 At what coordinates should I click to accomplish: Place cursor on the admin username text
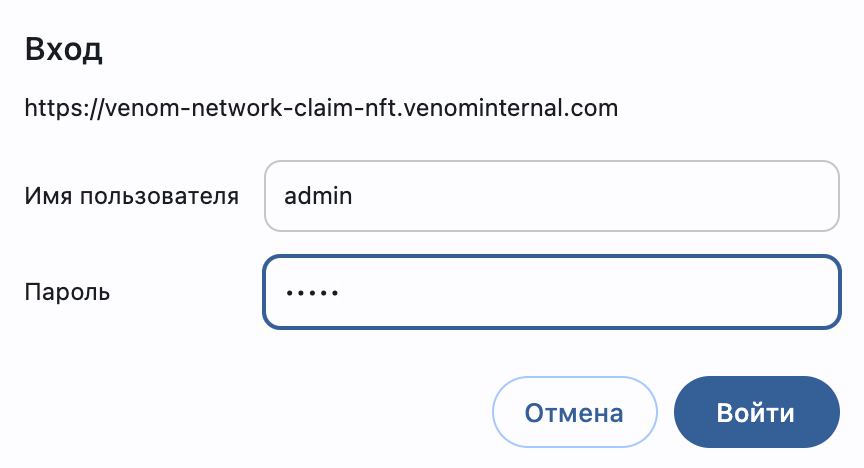point(318,196)
